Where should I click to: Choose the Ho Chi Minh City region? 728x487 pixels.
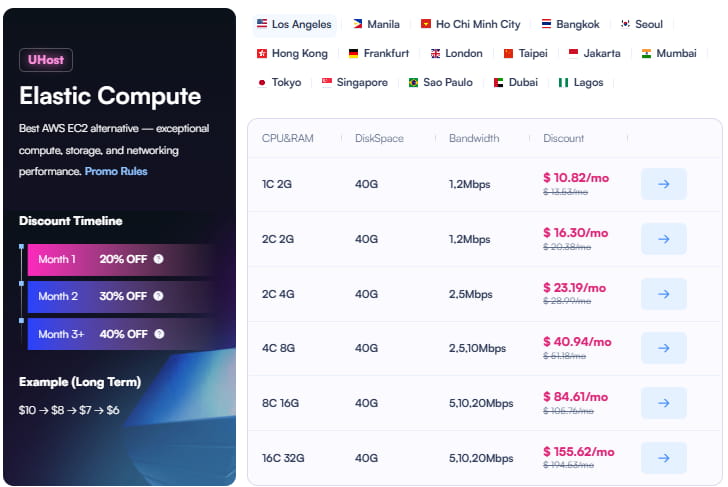[x=470, y=24]
